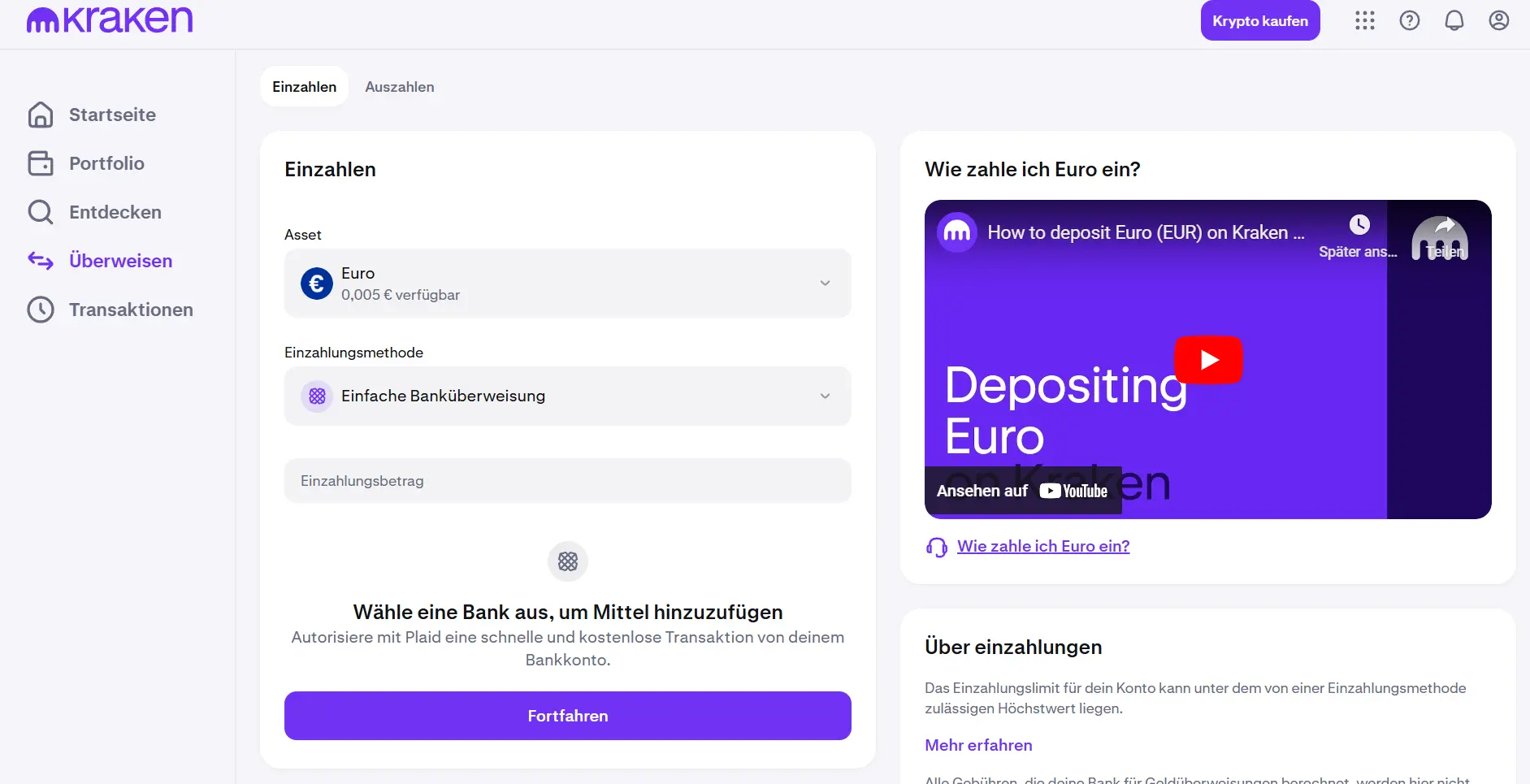Screen dimensions: 1530x784
Task: Click the 'Über einzahlungen' heading
Action: pos(1013,648)
